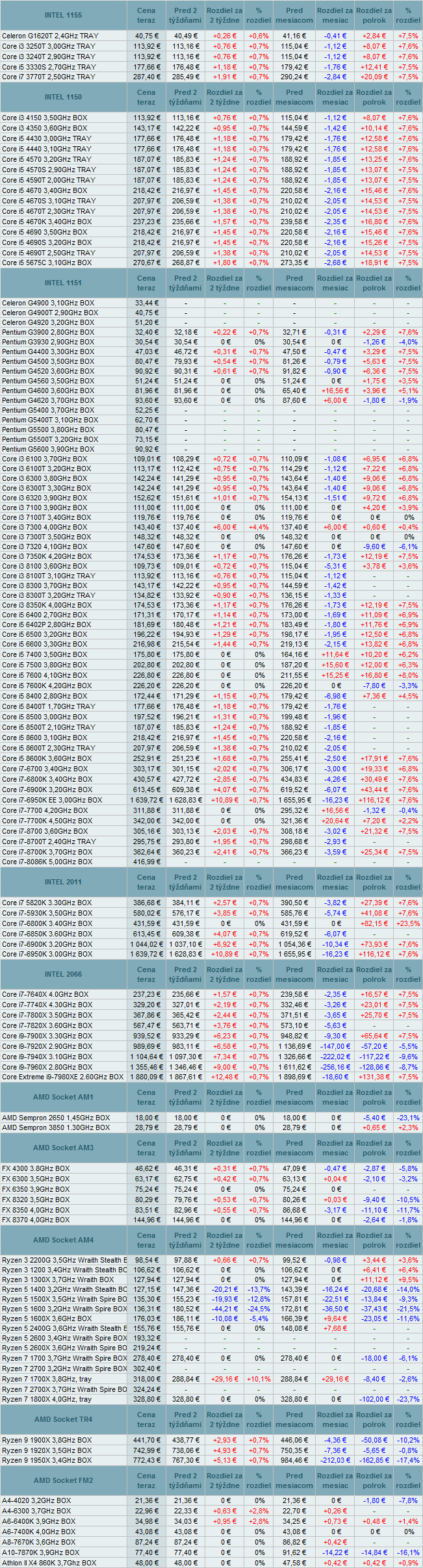This screenshot has width=423, height=1568.
Task: Select the Pentium G4560 3,50GHz BOX name
Action: click(48, 381)
